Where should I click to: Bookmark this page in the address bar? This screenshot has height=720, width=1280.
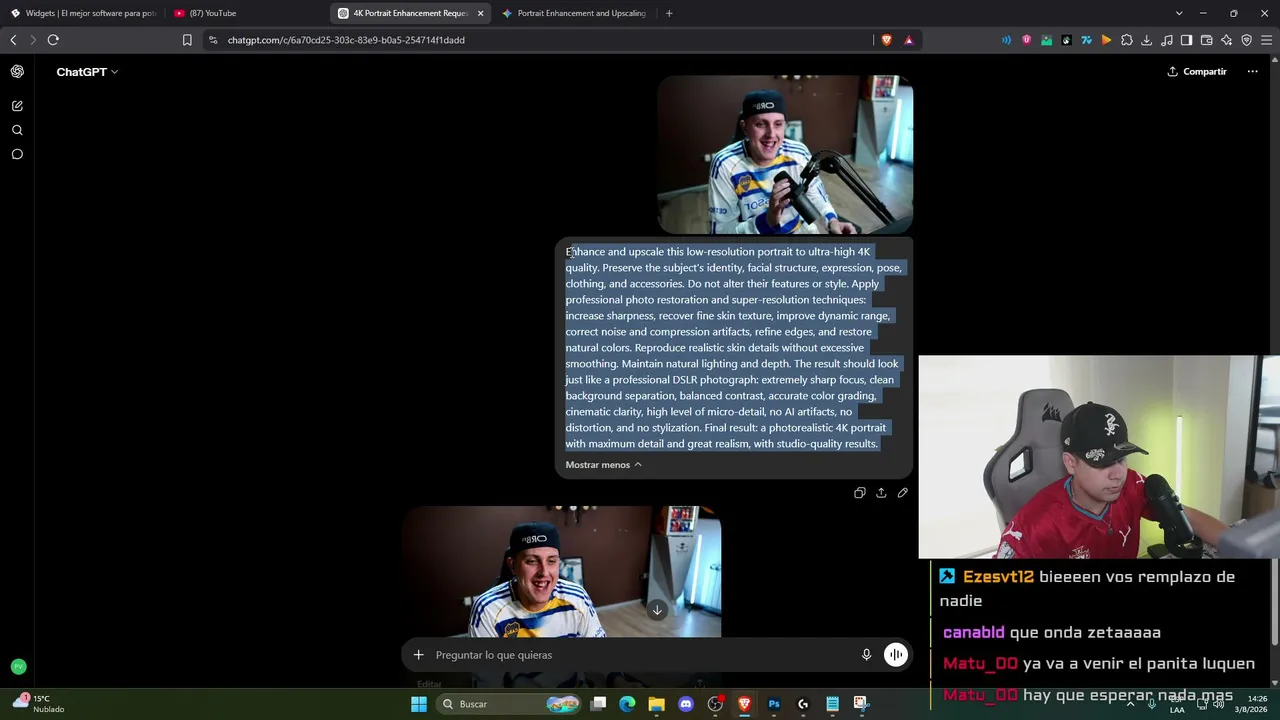[187, 40]
